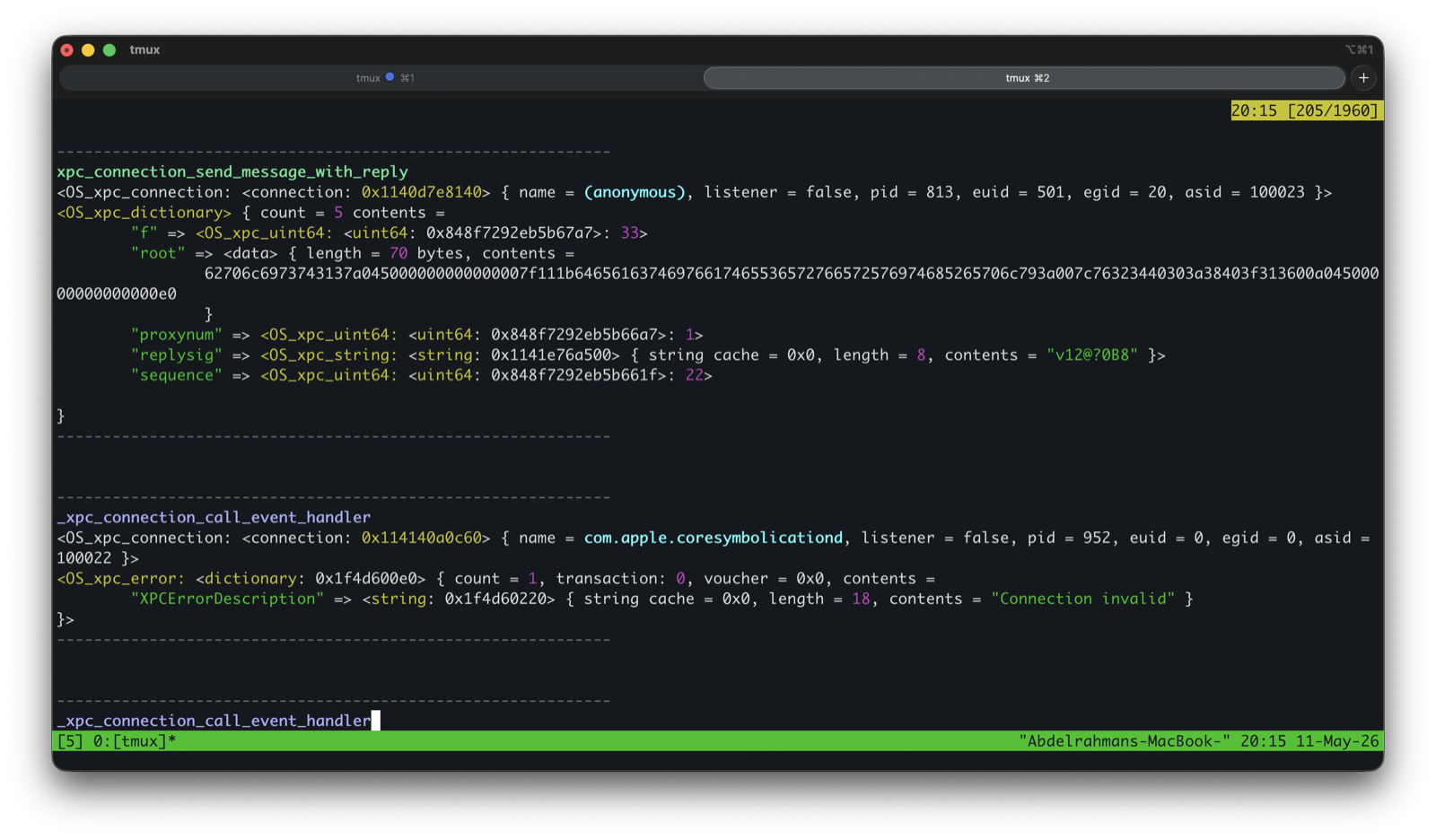Click the asid = 100023 value
The height and width of the screenshot is (840, 1436).
pos(1245,192)
